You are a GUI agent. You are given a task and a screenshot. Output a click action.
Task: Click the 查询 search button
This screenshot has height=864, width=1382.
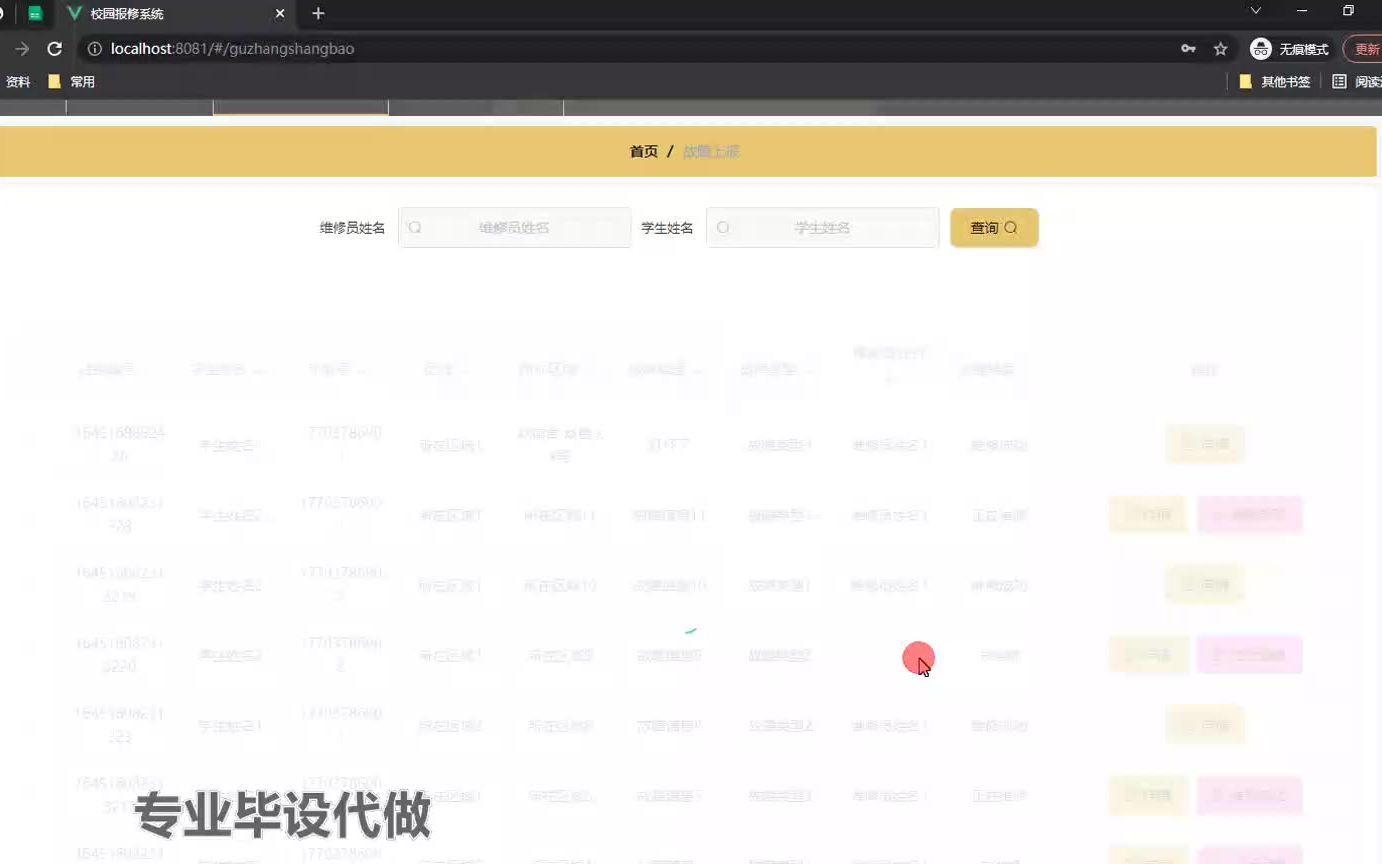click(x=994, y=227)
